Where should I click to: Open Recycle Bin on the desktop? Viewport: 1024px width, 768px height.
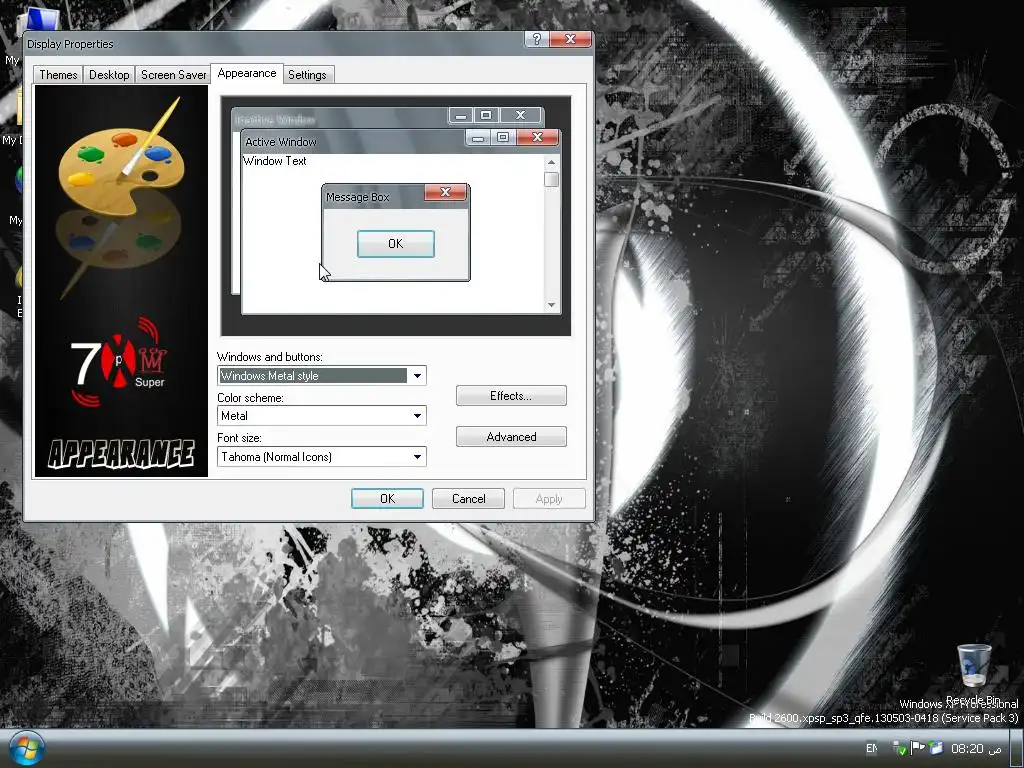973,675
